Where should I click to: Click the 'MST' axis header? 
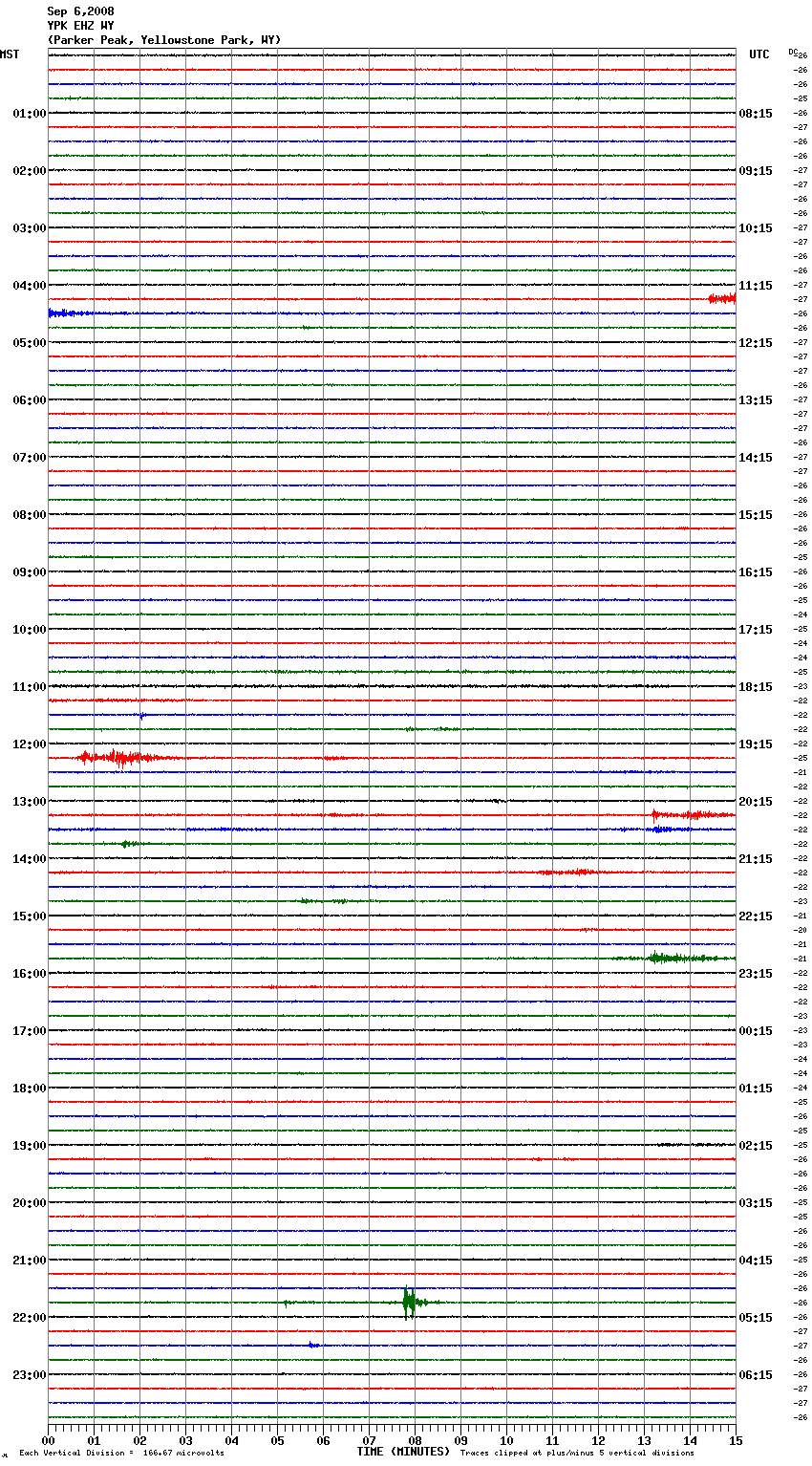point(10,54)
